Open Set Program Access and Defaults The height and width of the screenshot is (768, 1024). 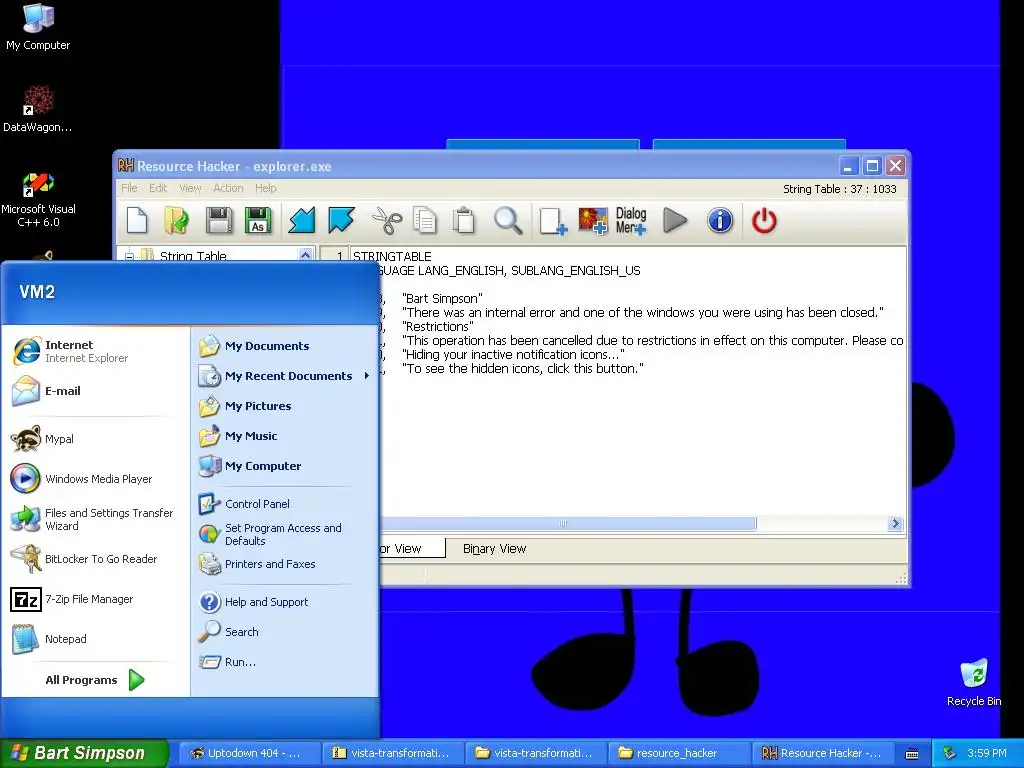tap(285, 534)
